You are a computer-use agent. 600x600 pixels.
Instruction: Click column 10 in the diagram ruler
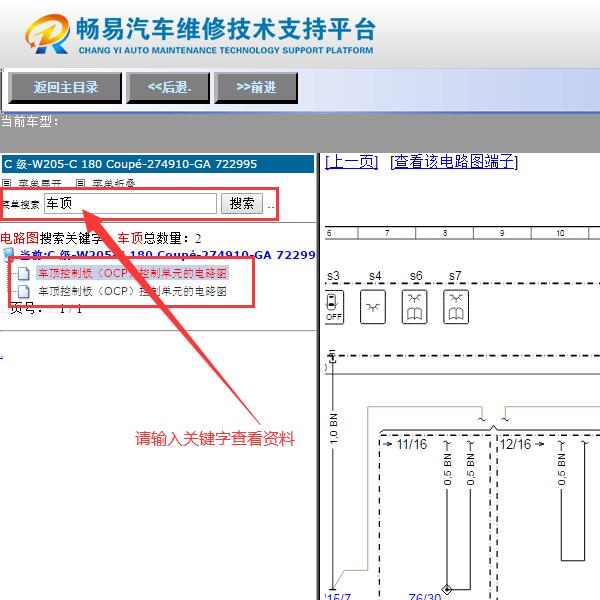pyautogui.click(x=560, y=233)
